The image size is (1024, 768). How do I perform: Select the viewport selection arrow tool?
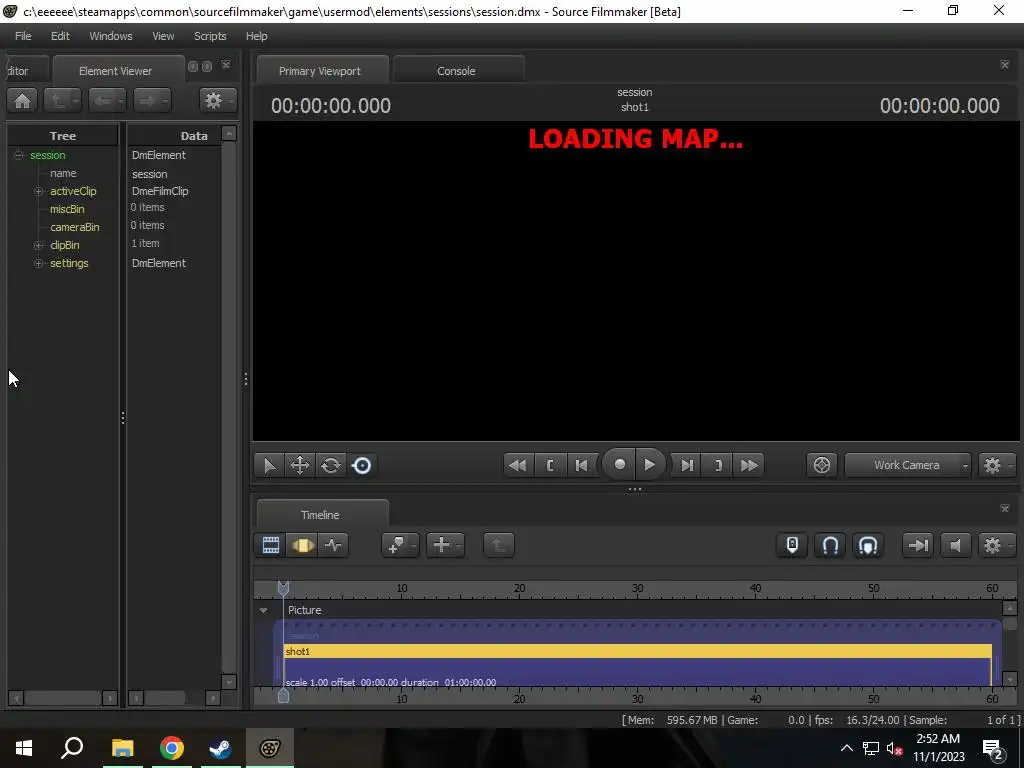pos(269,466)
